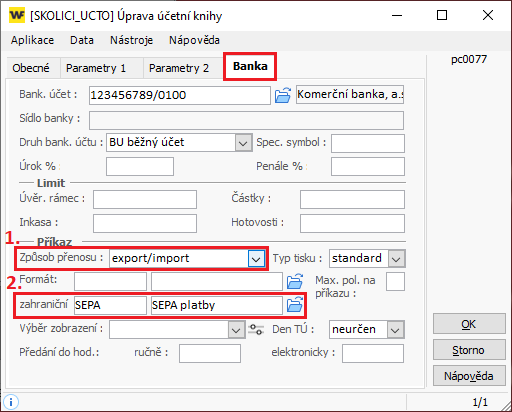Confirm with the OK button
This screenshot has height=412, width=512.
(x=469, y=324)
